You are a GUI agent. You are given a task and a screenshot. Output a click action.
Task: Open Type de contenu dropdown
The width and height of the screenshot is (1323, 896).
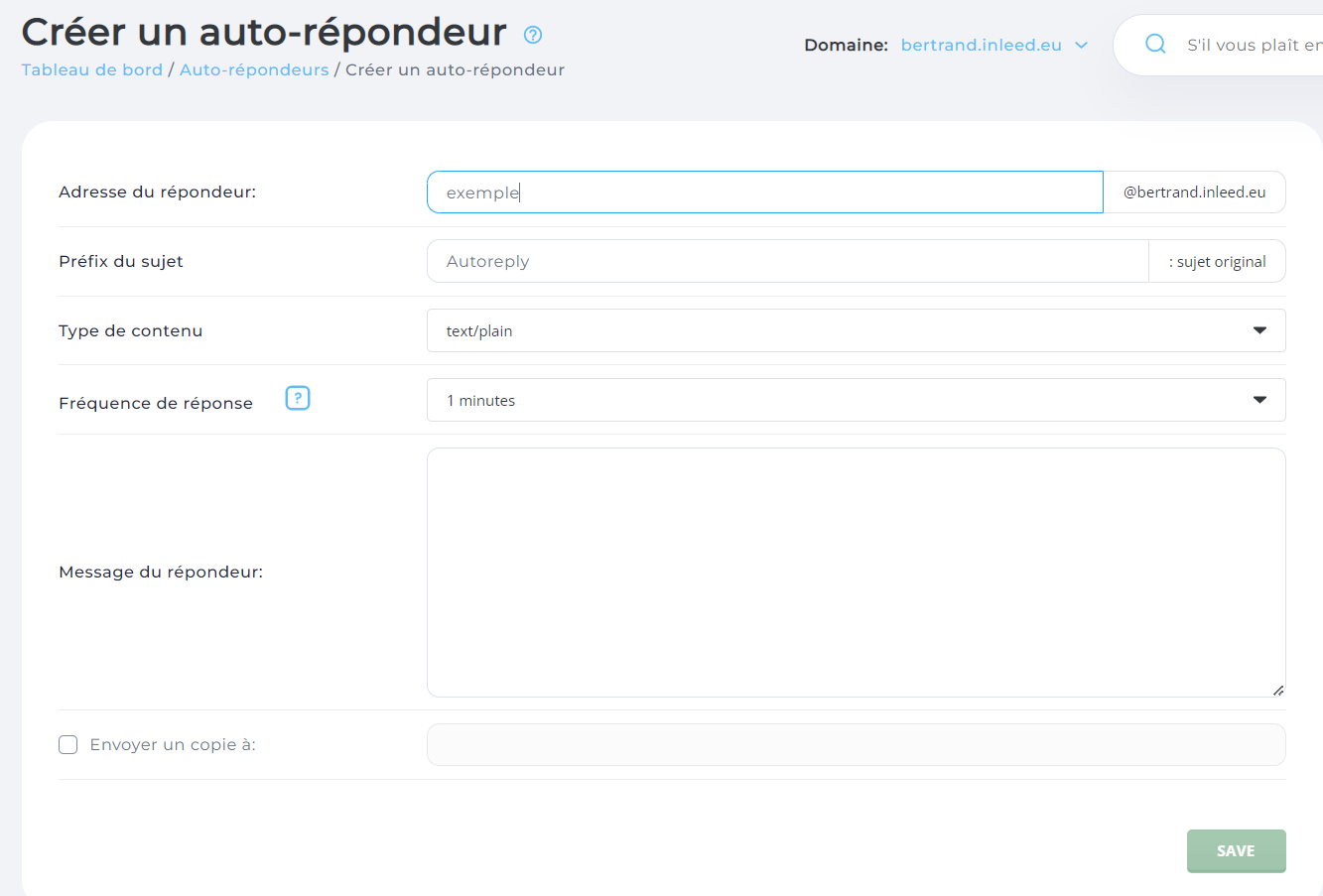(856, 330)
